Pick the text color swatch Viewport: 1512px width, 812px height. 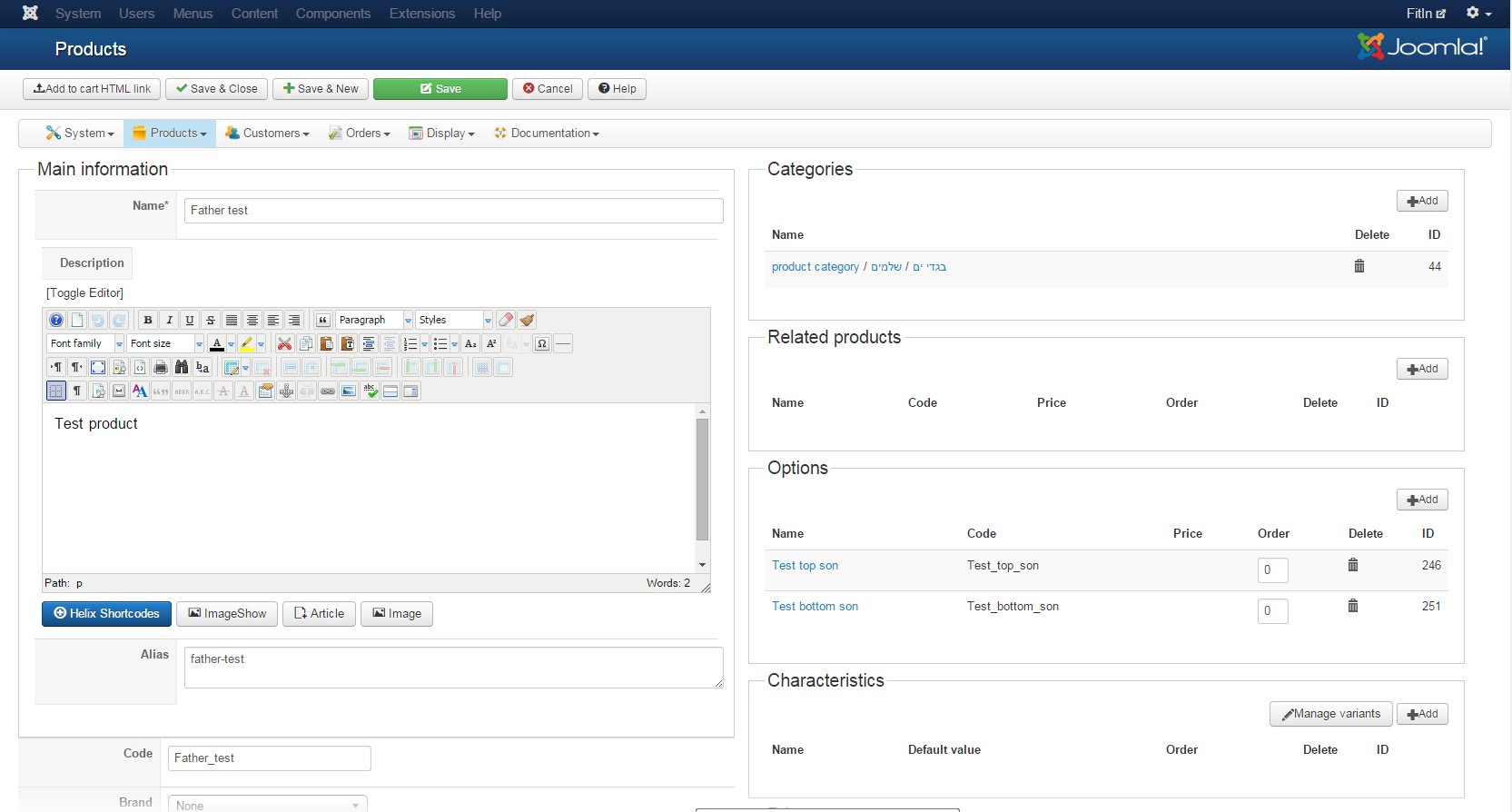point(216,343)
